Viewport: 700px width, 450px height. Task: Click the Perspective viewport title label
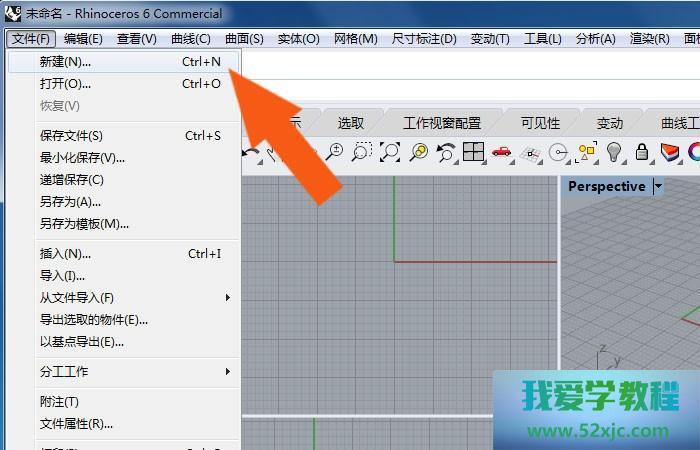606,186
